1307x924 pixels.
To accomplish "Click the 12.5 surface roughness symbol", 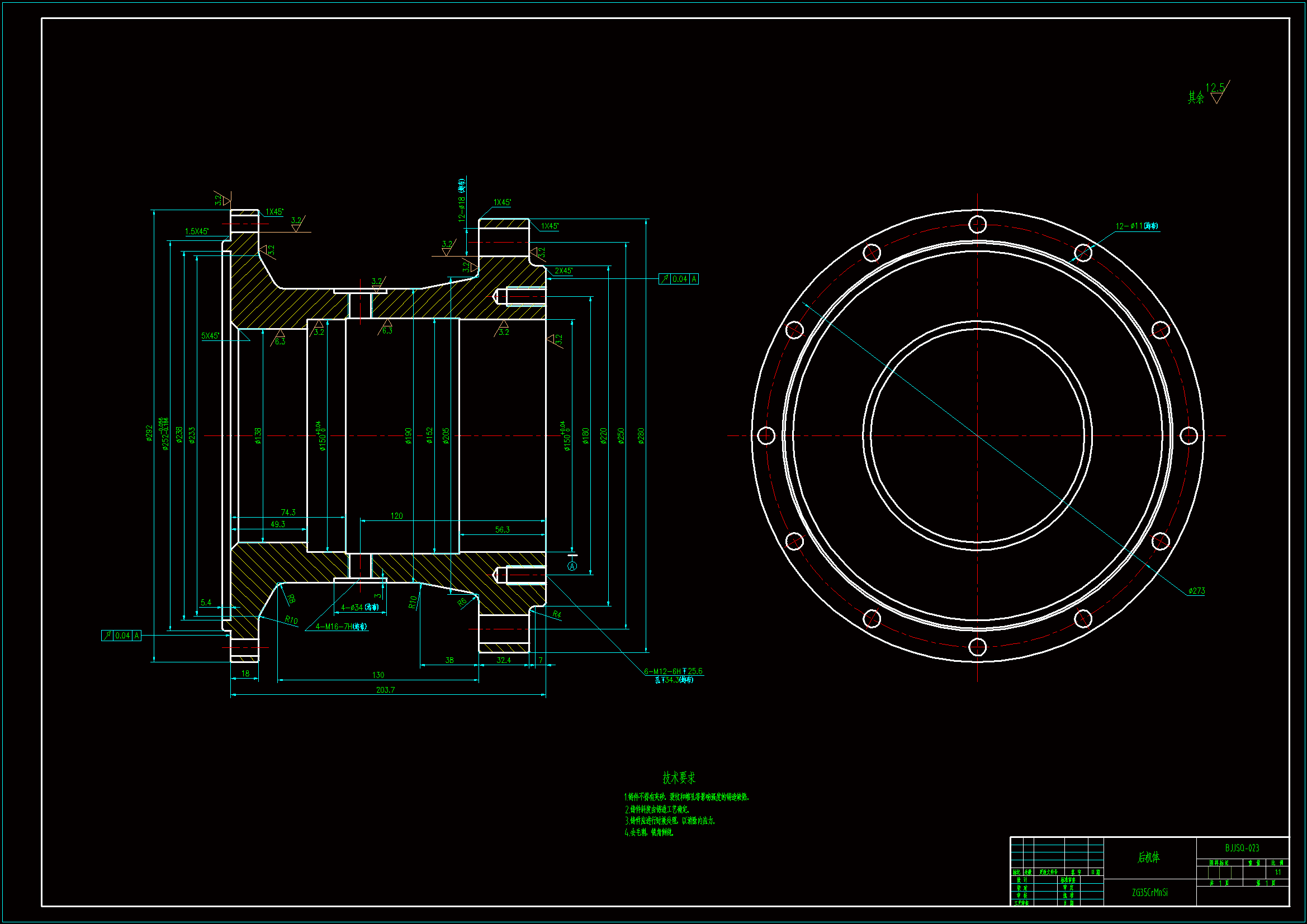I will point(1216,93).
